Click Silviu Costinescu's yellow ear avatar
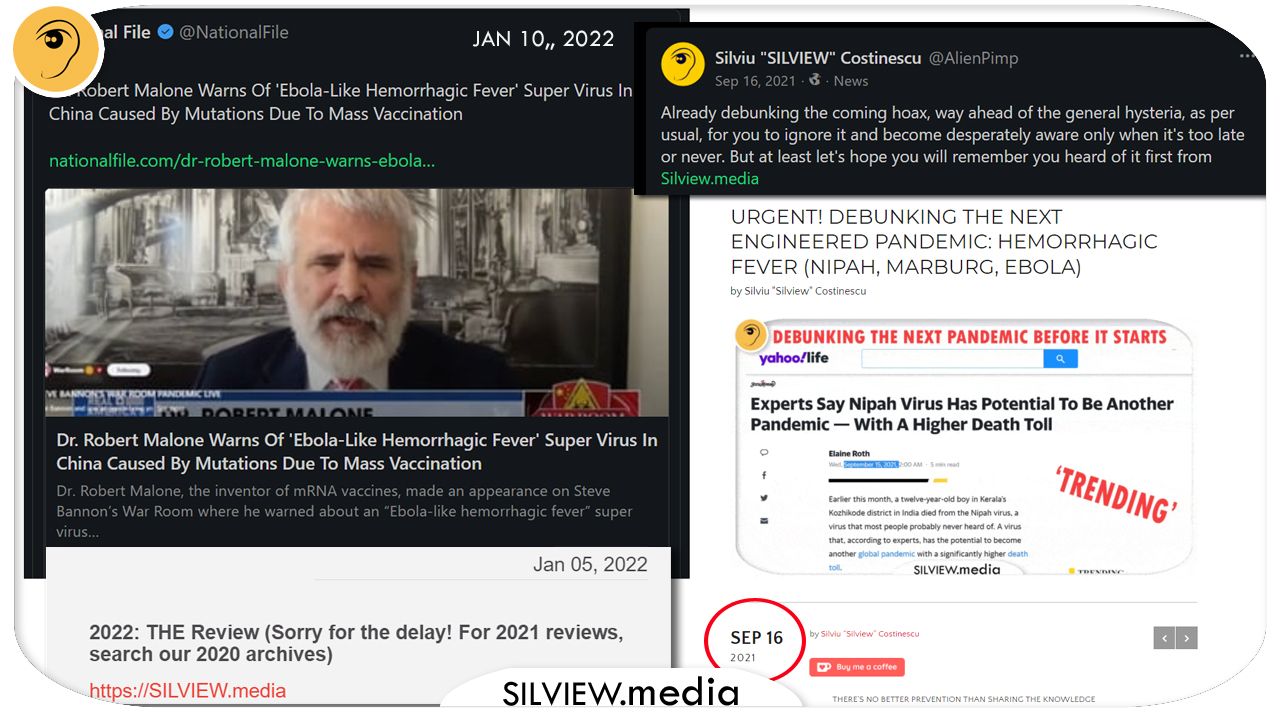Viewport: 1280px width, 720px height. (683, 65)
